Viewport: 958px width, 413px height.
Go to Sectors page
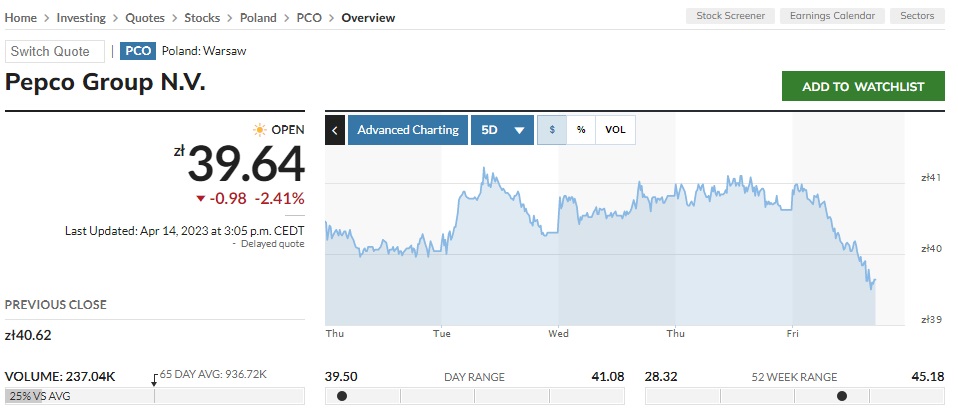coord(917,16)
